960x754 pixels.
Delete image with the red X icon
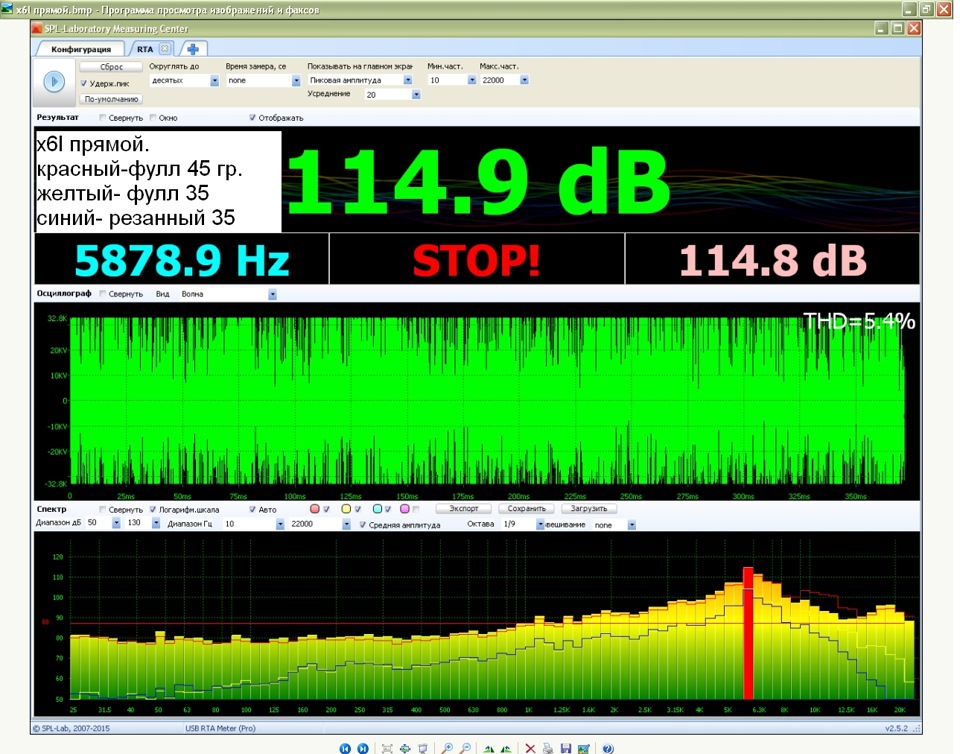click(530, 748)
